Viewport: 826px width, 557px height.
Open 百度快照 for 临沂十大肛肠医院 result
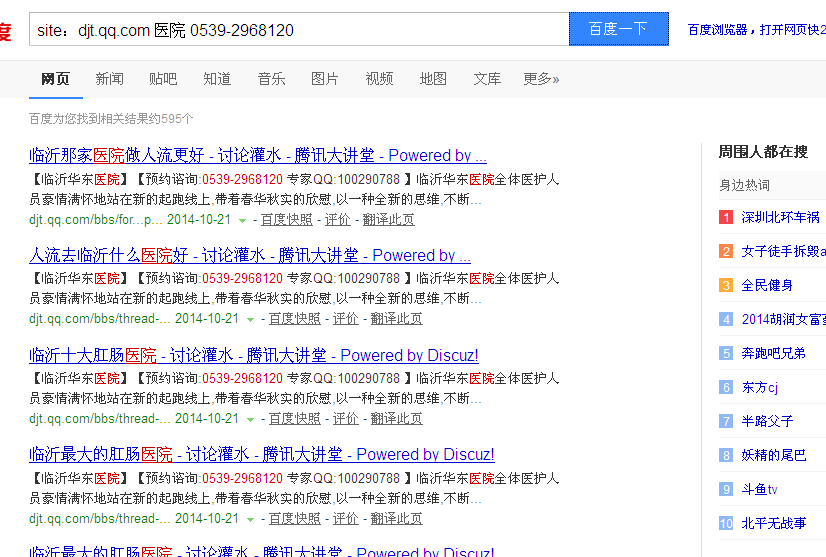pos(295,419)
